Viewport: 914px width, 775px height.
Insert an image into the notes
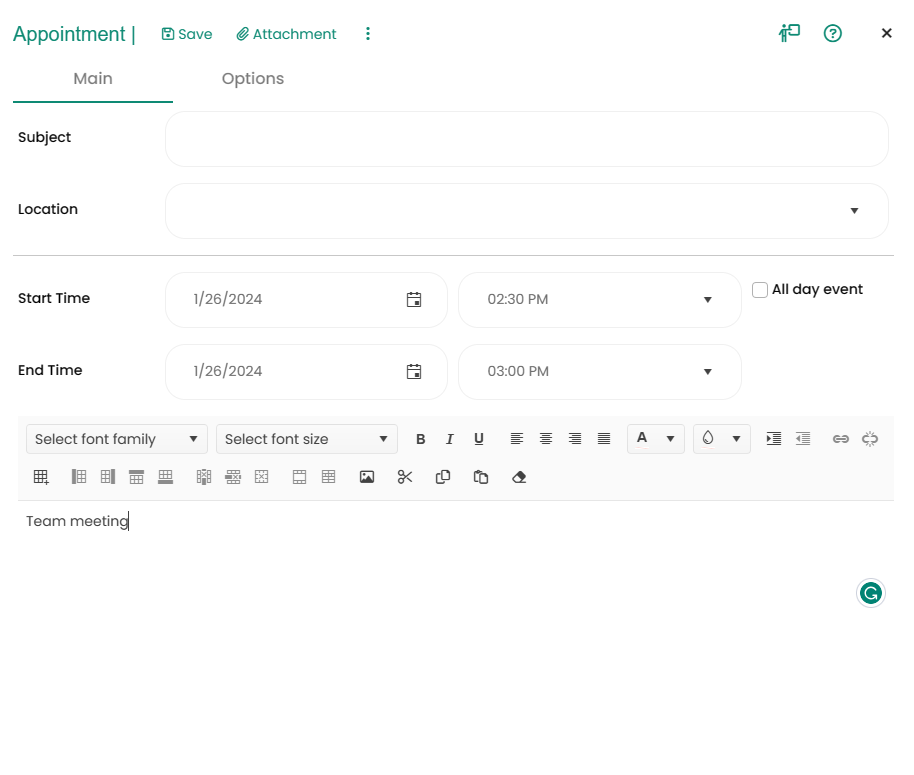coord(367,477)
